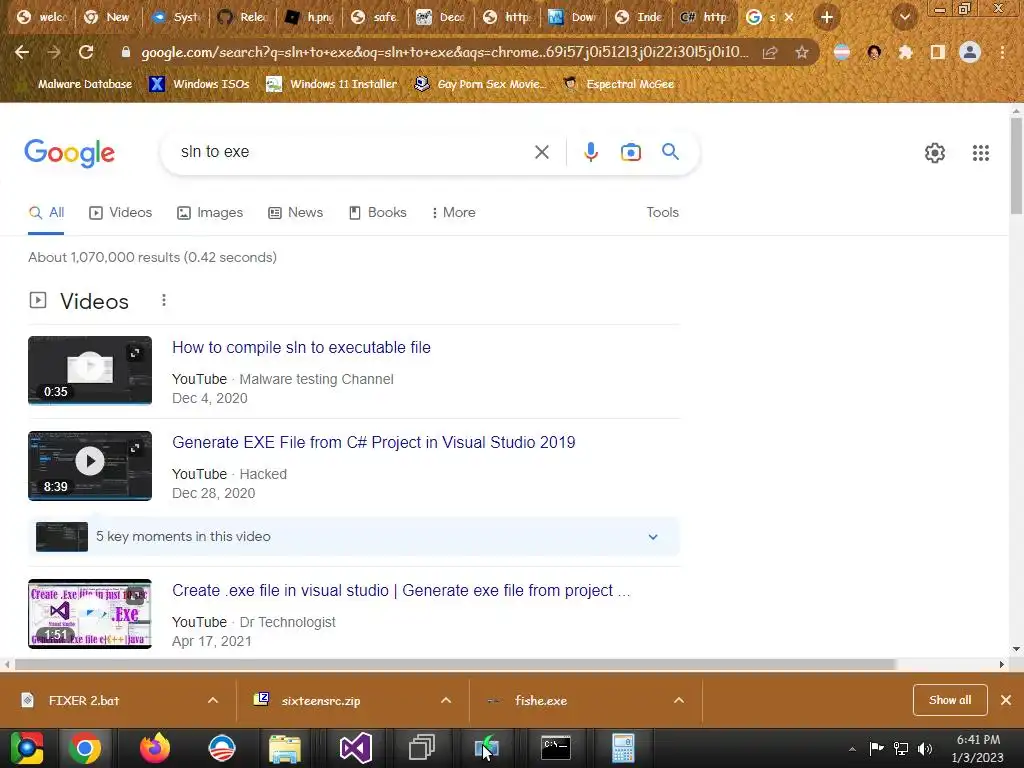
Task: Play the 8:39 video thumbnail
Action: point(90,466)
